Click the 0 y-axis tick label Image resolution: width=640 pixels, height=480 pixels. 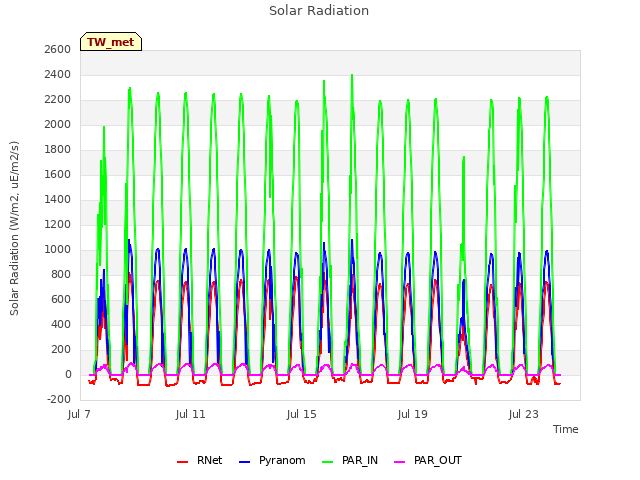(68, 375)
